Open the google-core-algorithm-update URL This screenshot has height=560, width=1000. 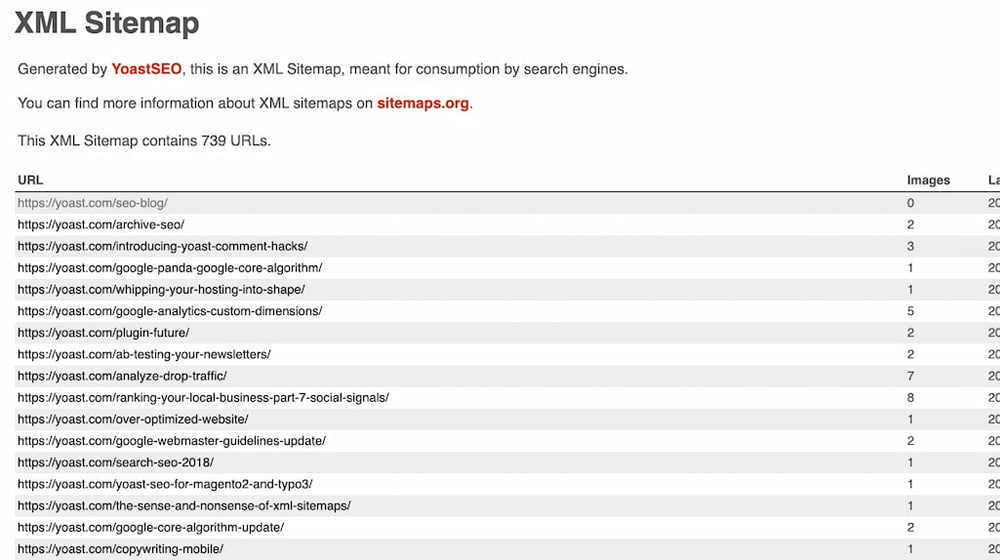pyautogui.click(x=151, y=528)
